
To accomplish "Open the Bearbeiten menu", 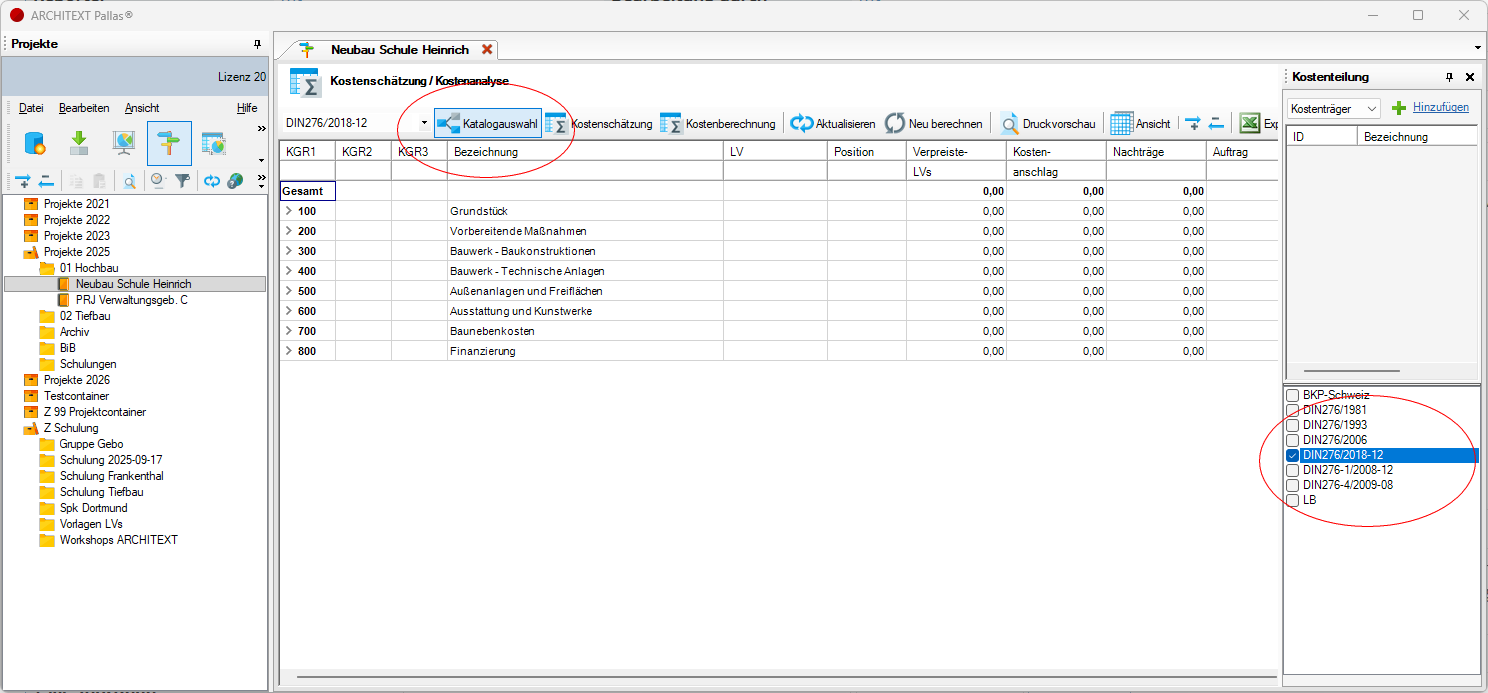I will 84,108.
